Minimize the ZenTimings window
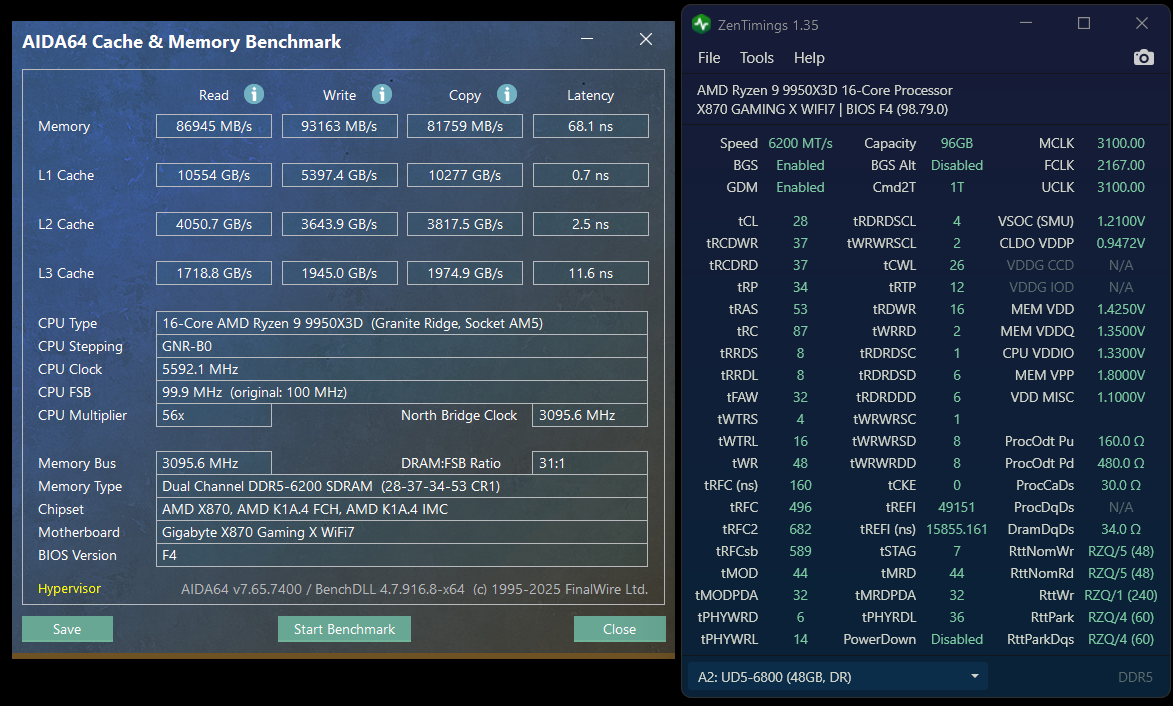The width and height of the screenshot is (1173, 706). pos(1026,23)
